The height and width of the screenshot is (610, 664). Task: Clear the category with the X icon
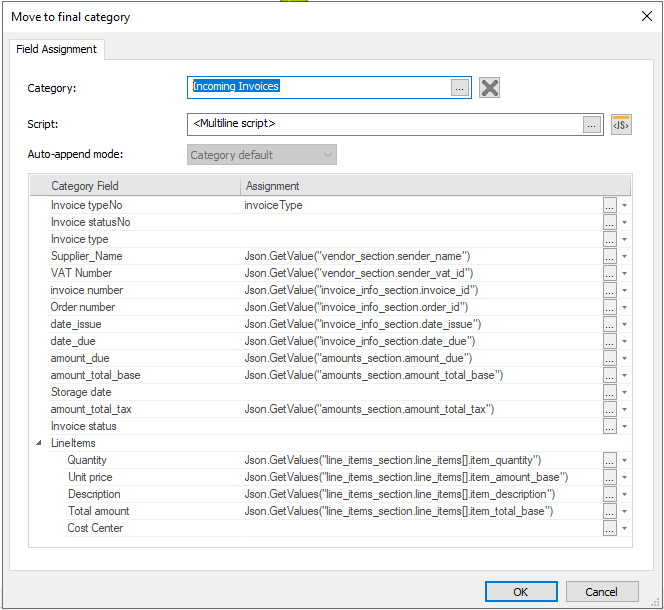tap(489, 88)
